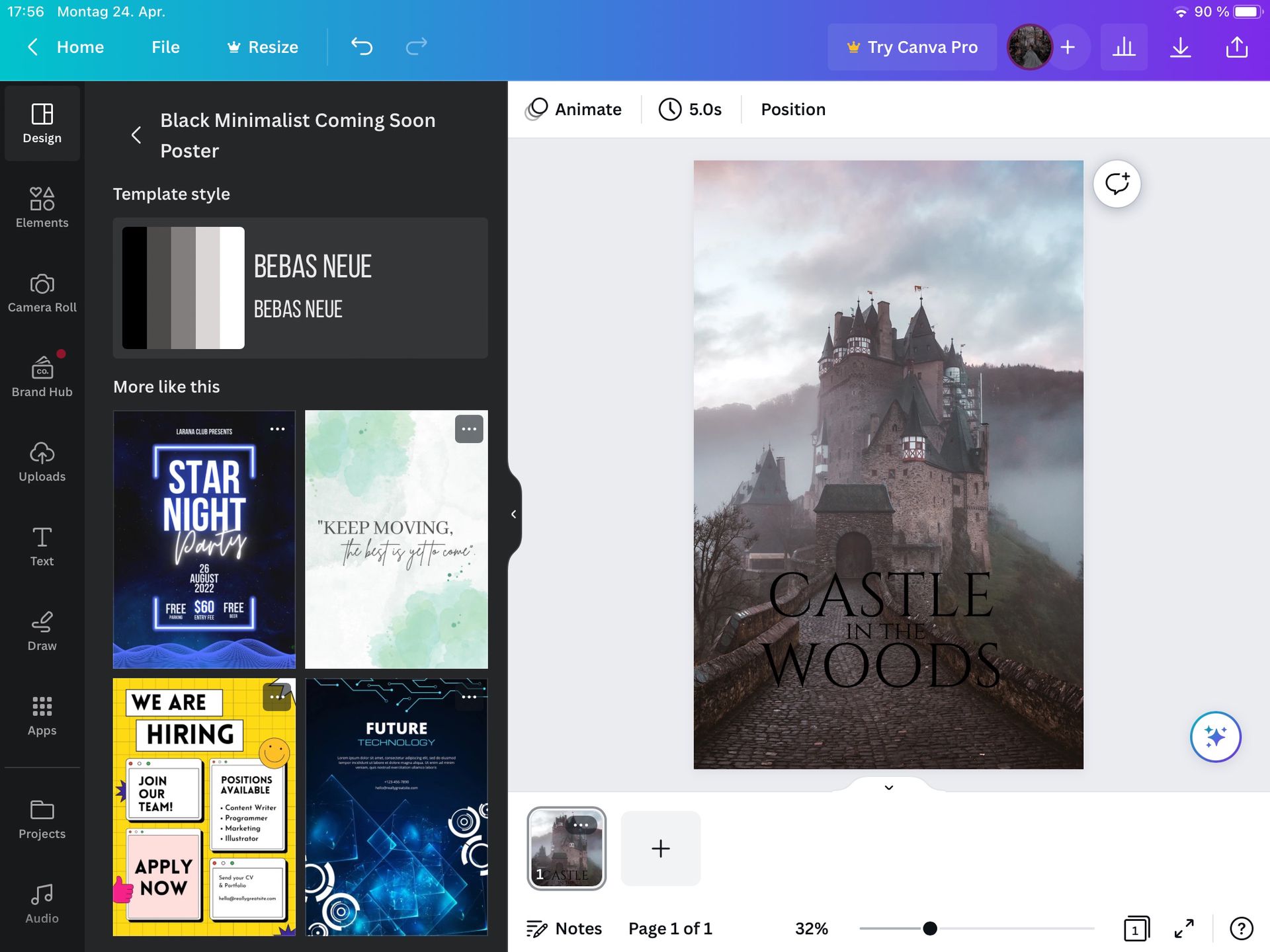This screenshot has width=1270, height=952.
Task: Share the design with the export icon
Action: point(1236,47)
